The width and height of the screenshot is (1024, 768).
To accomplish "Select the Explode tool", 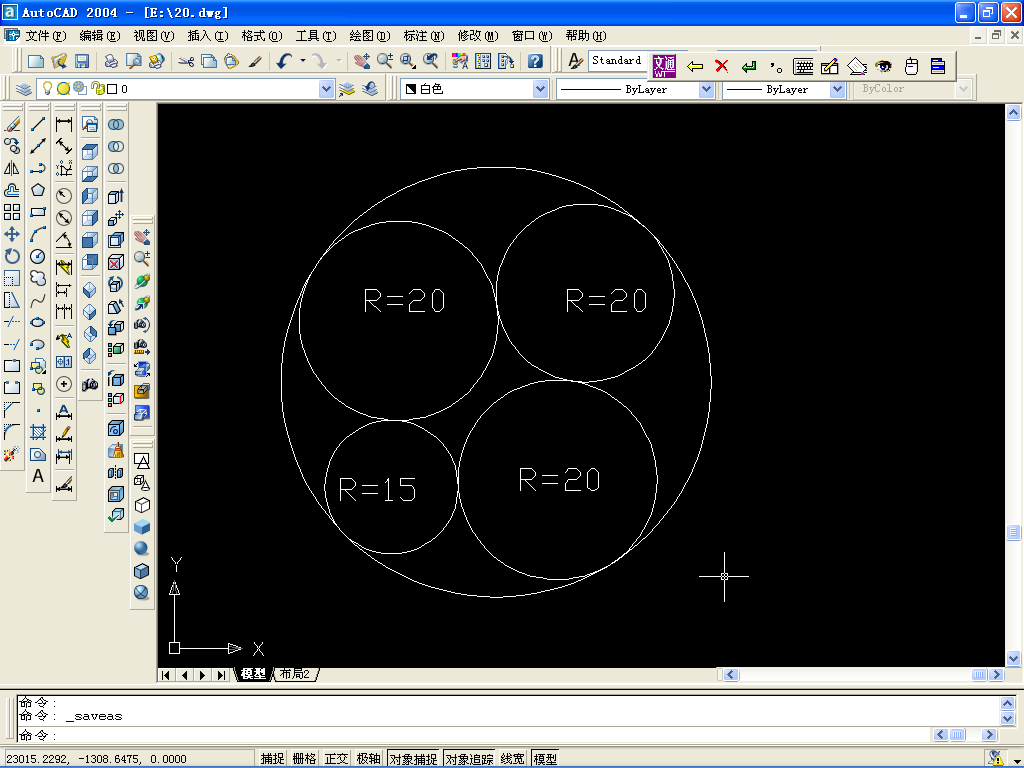I will pyautogui.click(x=12, y=454).
